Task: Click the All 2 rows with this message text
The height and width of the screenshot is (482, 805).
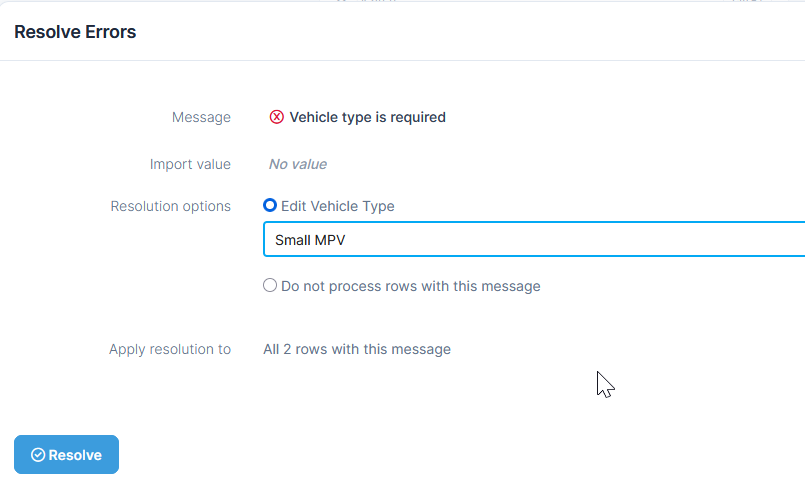Action: coord(357,349)
